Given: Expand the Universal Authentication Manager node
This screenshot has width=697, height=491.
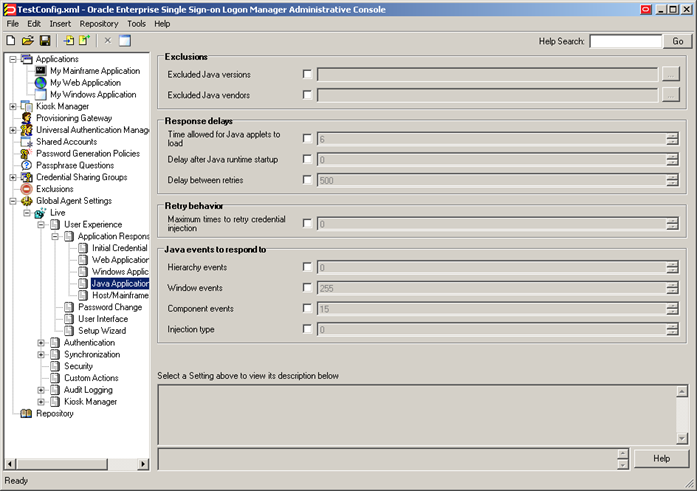Looking at the screenshot, I should pos(13,130).
